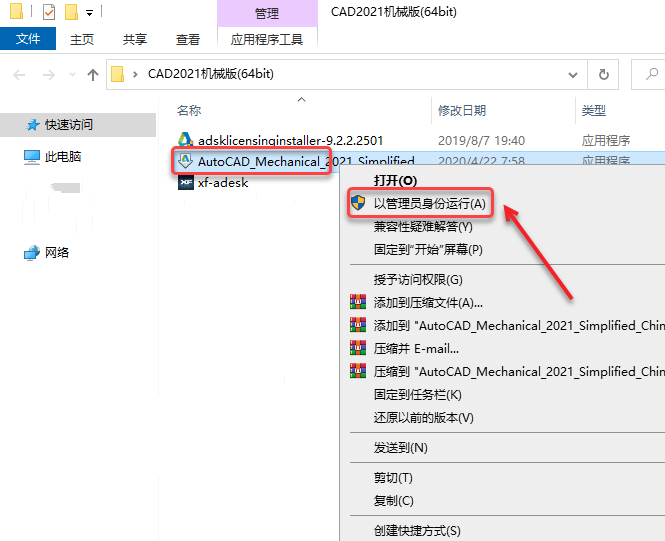Refresh the folder view
665x541 pixels.
click(604, 75)
